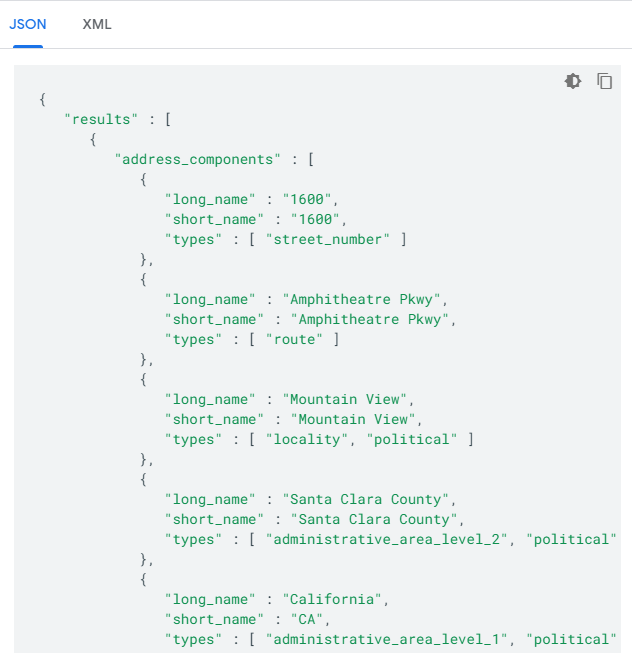
Task: Toggle dark code theme icon
Action: point(573,81)
